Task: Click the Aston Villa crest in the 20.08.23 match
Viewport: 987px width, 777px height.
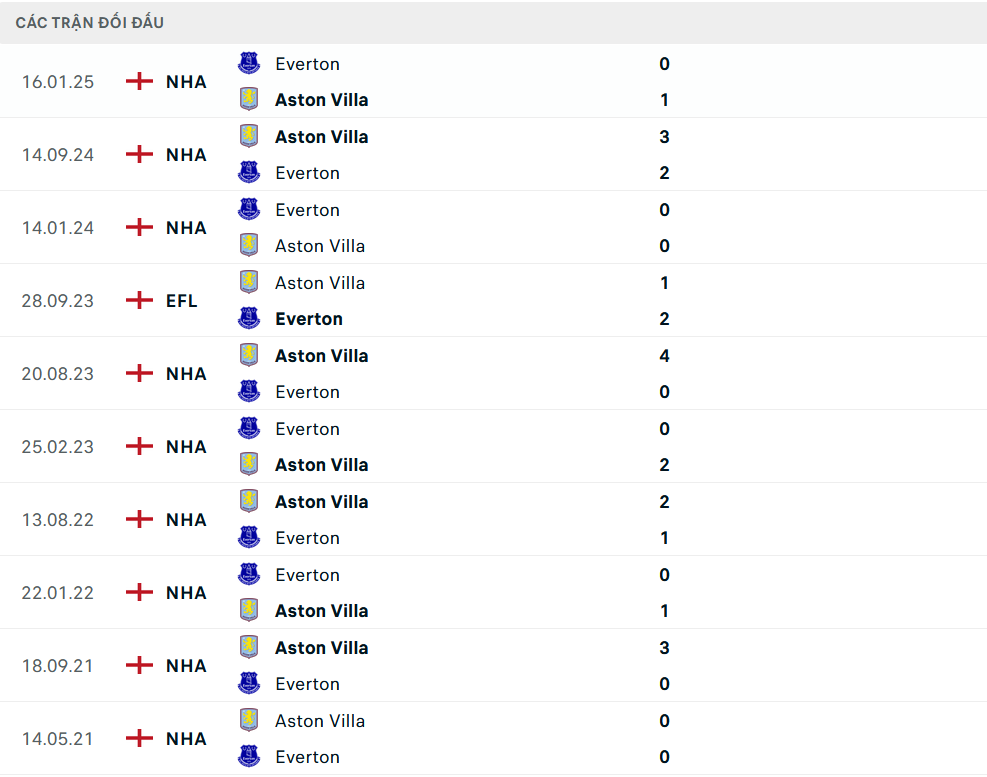Action: click(x=247, y=355)
